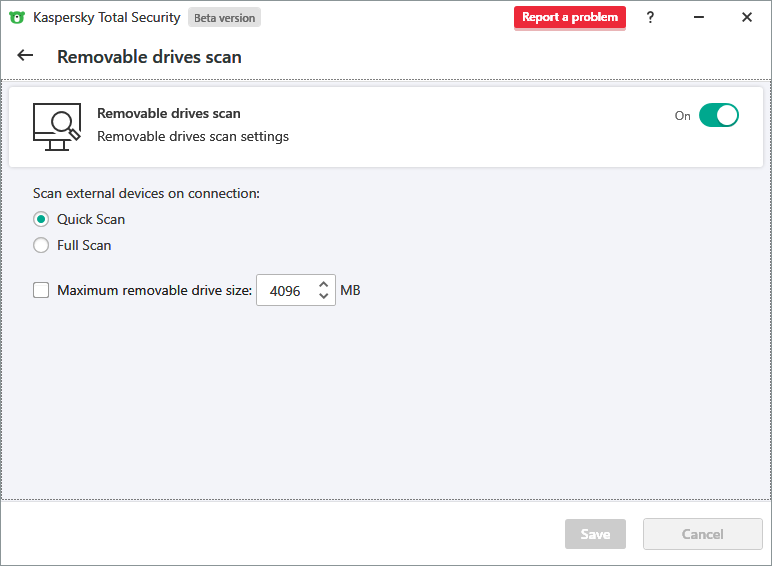
Task: Click the Kaspersky logo in title bar
Action: coord(17,17)
